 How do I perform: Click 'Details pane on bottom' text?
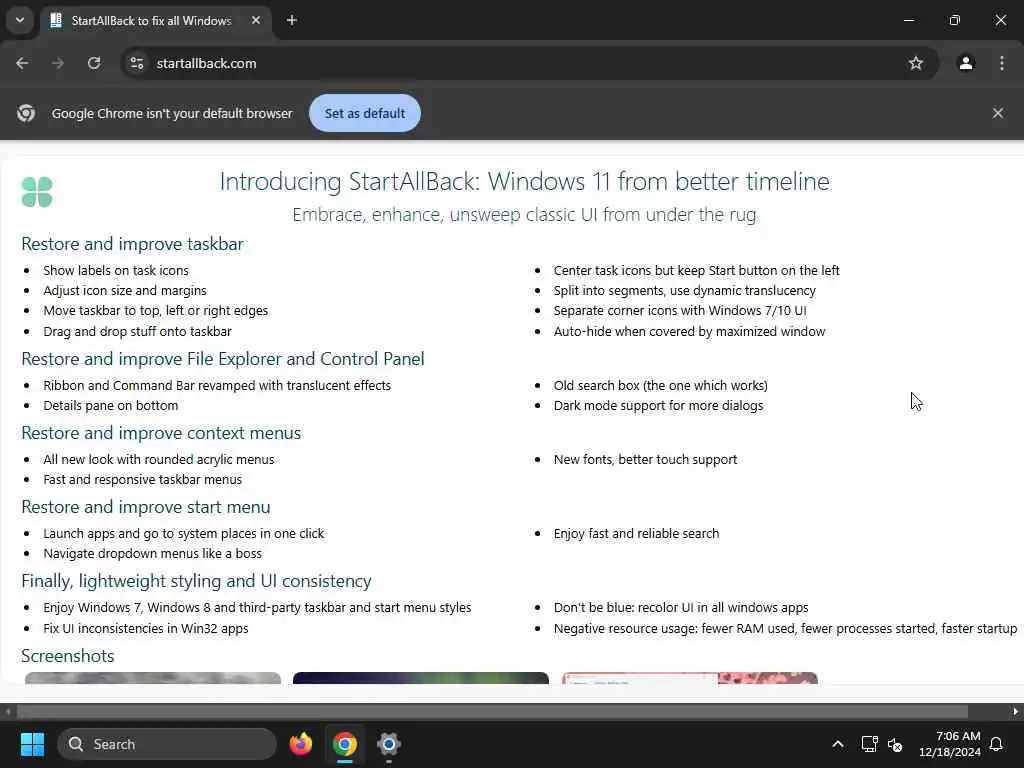tap(110, 406)
